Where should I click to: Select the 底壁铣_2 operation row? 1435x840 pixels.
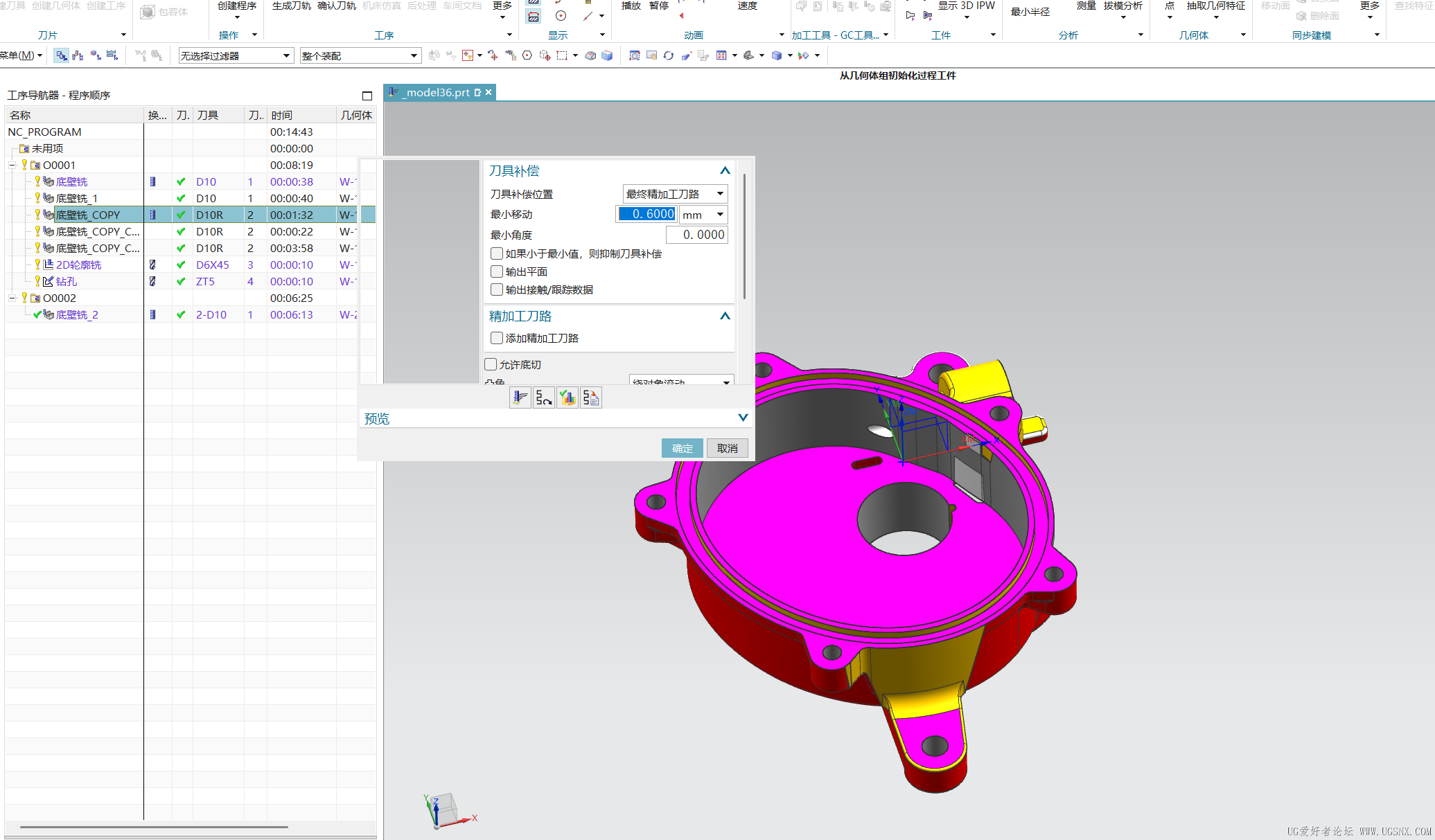pyautogui.click(x=190, y=314)
